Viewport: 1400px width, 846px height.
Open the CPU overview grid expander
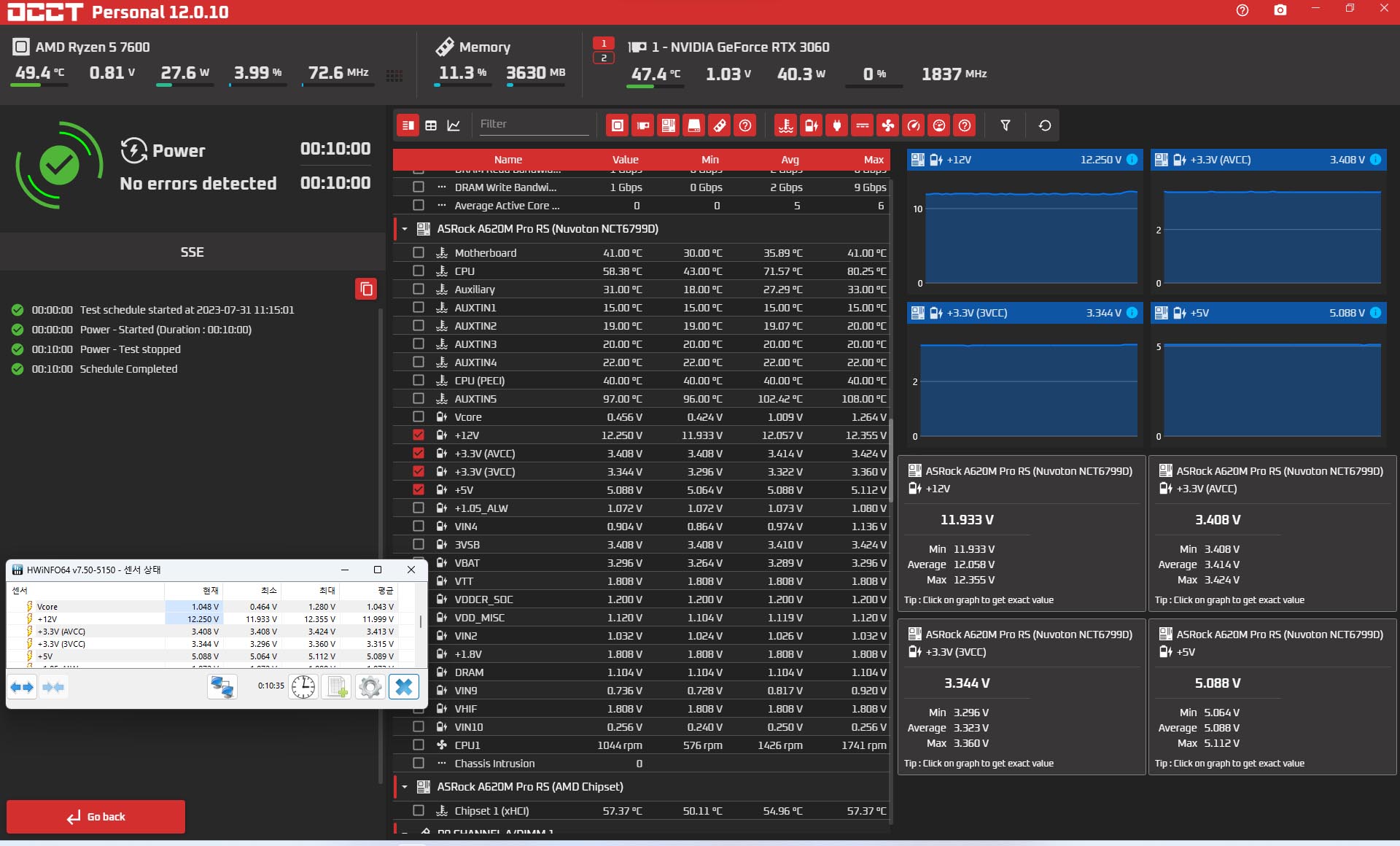click(394, 75)
